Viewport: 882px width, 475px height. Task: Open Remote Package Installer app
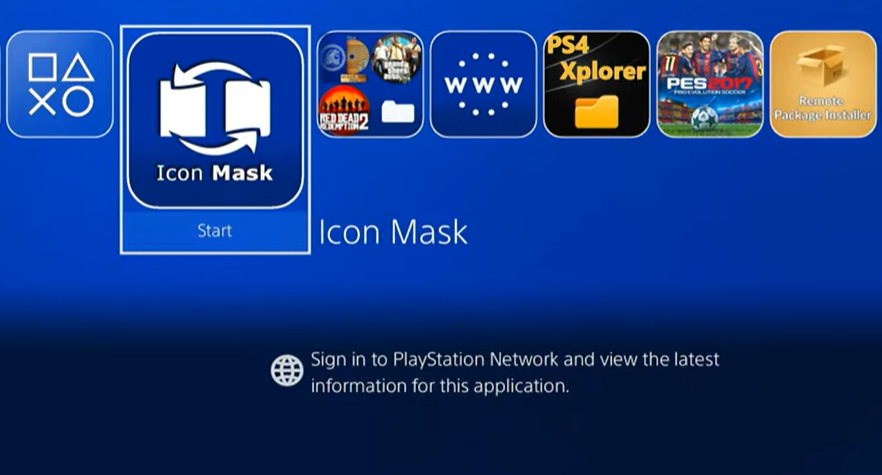(823, 84)
